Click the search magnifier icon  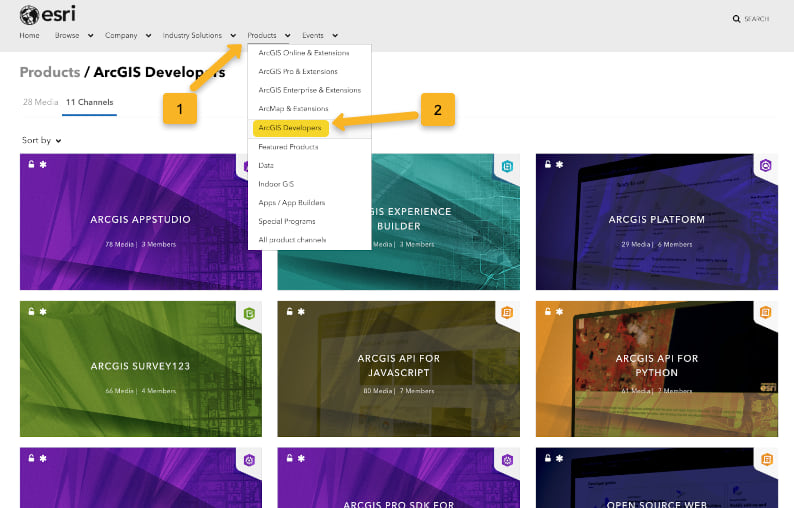coord(736,19)
